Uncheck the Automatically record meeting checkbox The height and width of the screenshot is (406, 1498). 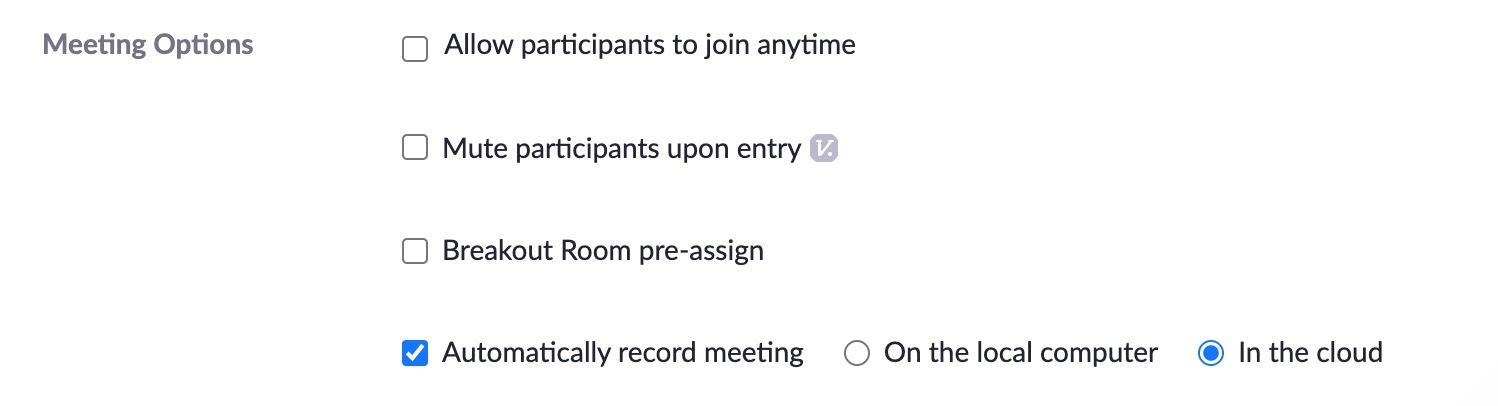click(414, 353)
